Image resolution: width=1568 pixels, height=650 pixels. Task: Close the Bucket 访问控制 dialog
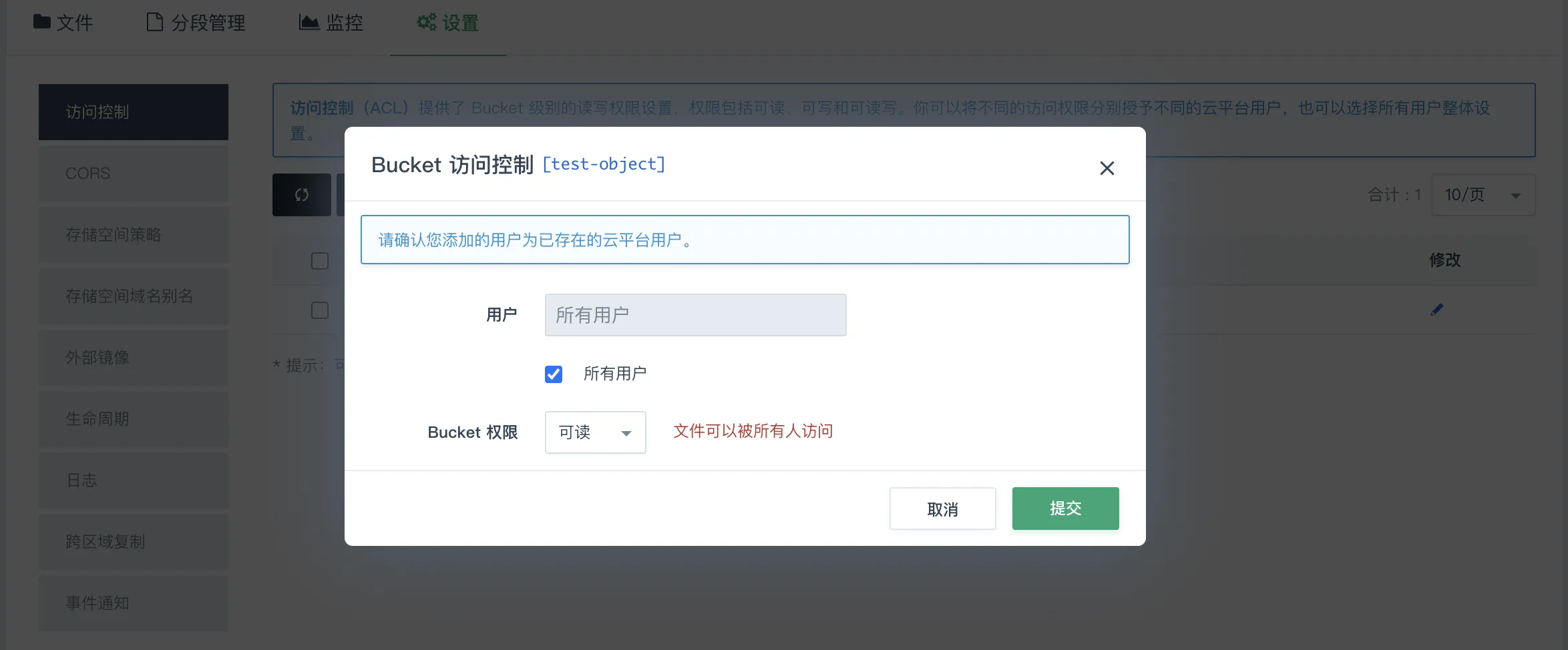coord(1107,168)
